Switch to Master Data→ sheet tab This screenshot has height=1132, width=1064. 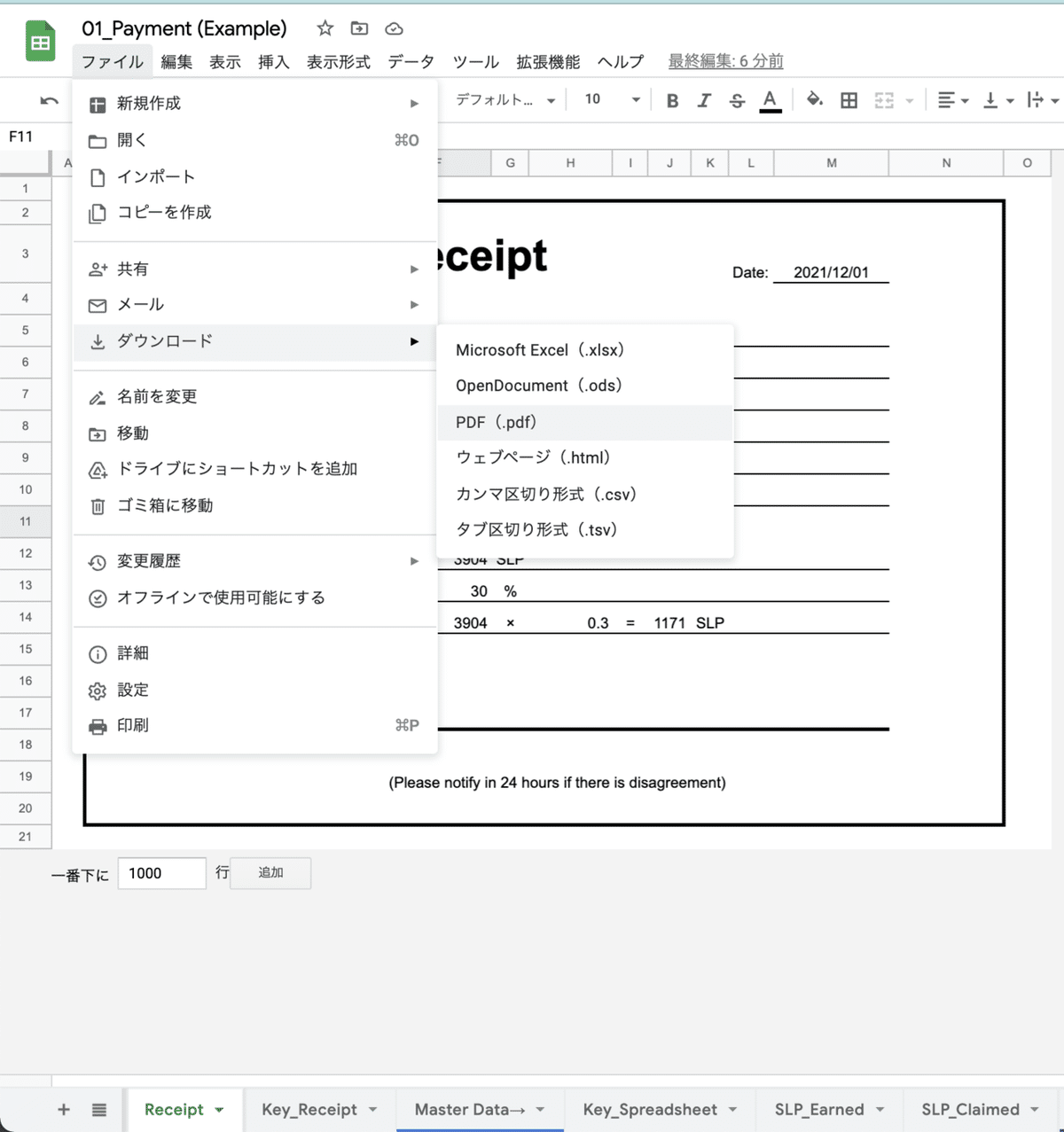(480, 1110)
